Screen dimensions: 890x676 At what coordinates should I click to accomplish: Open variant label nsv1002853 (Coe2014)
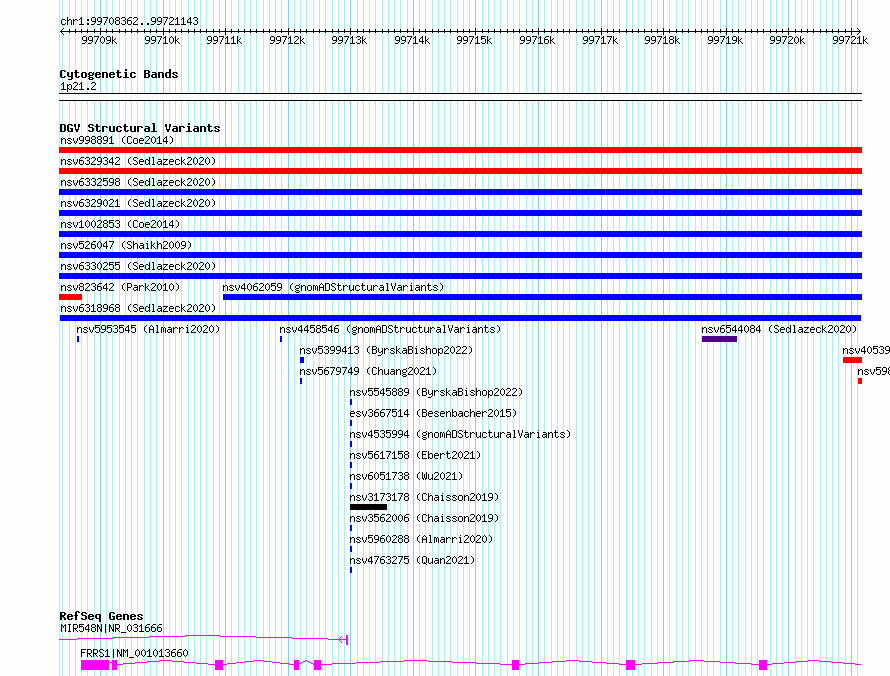click(x=120, y=224)
